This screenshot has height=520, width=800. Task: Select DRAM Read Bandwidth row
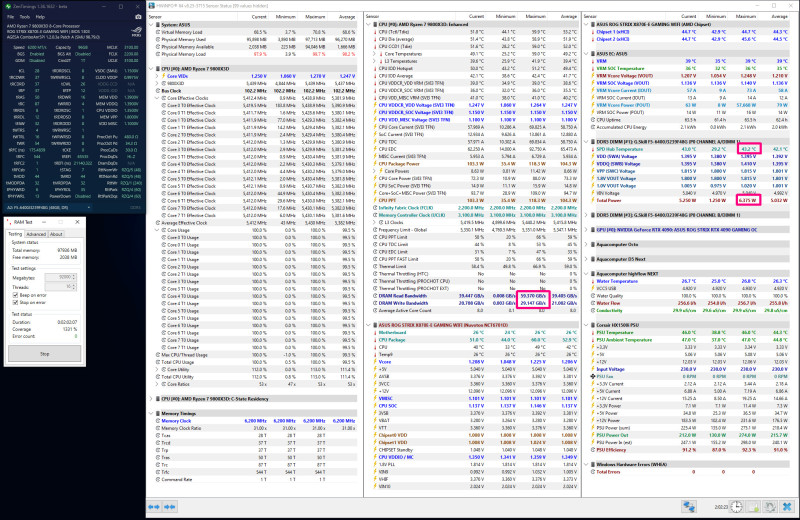click(x=475, y=296)
